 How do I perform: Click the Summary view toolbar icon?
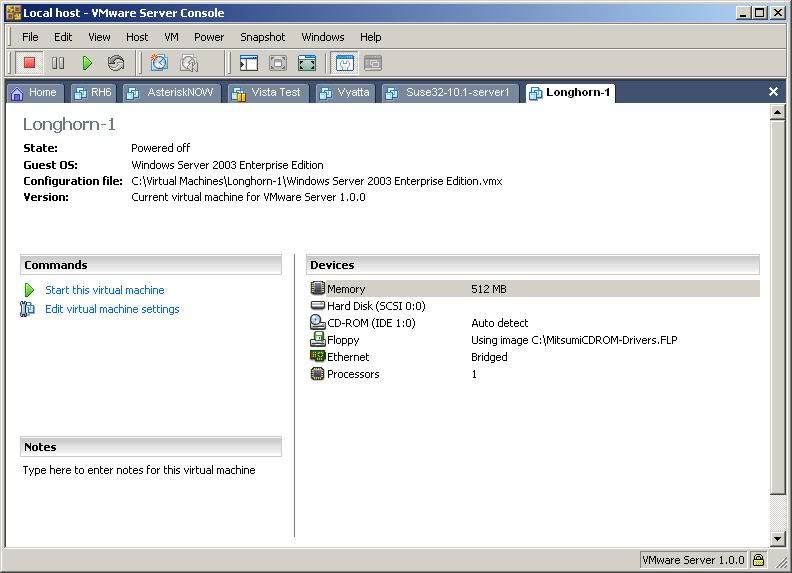click(345, 63)
